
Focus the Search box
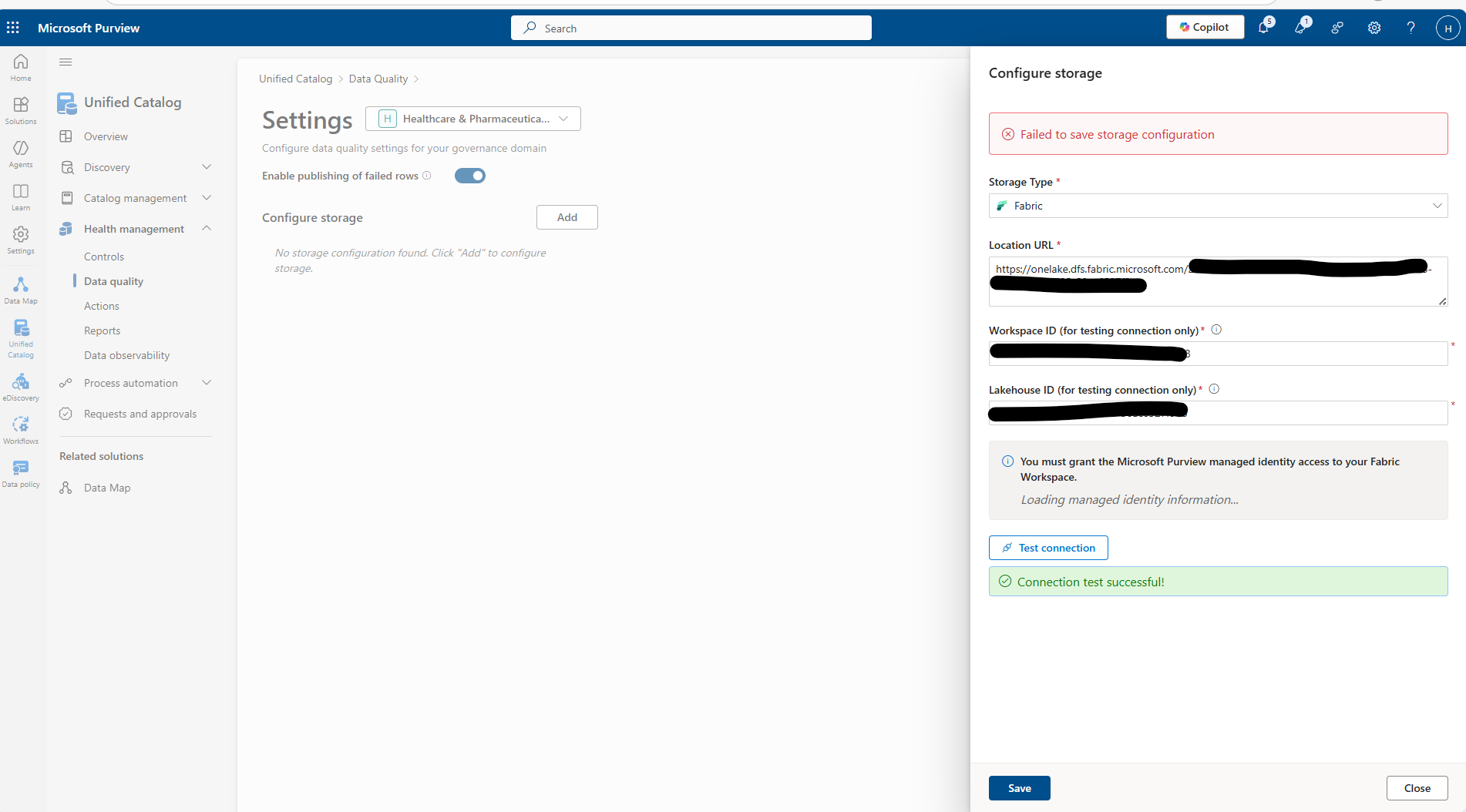coord(691,28)
